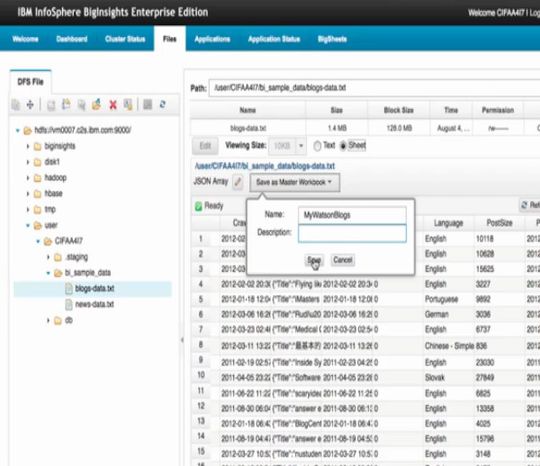Collapse the user folder arrow
540x466 pixels.
point(28,226)
